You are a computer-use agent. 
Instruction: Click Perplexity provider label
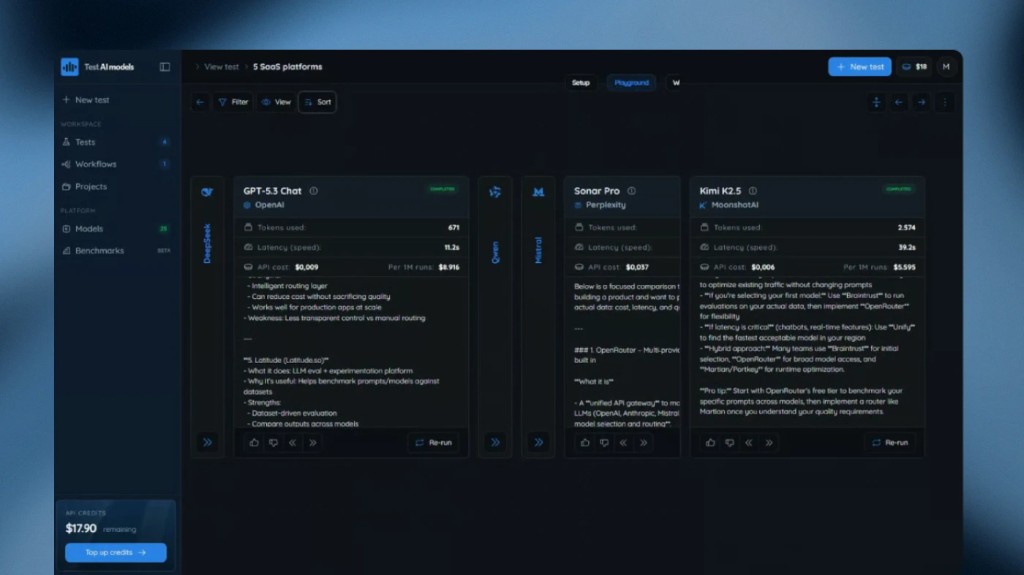click(600, 205)
